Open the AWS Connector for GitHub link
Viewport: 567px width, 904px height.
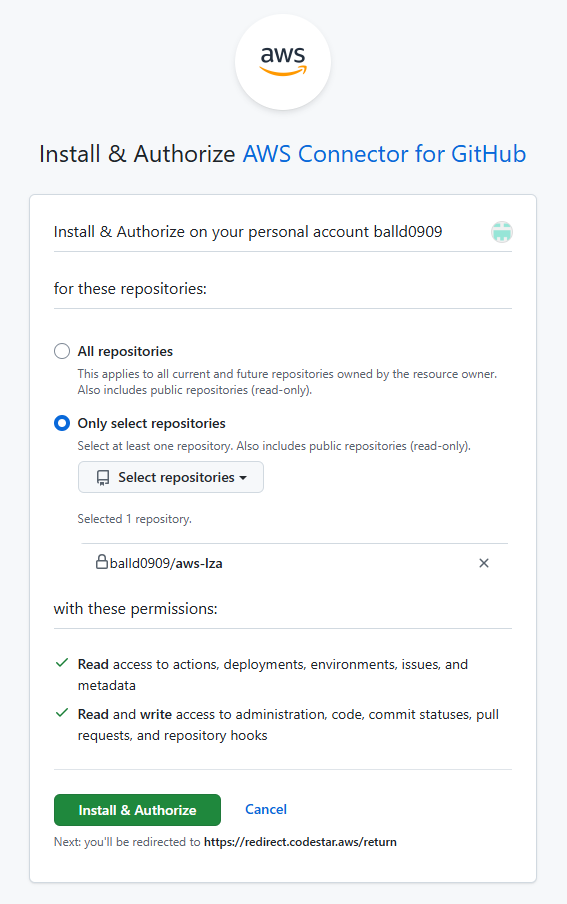(384, 154)
